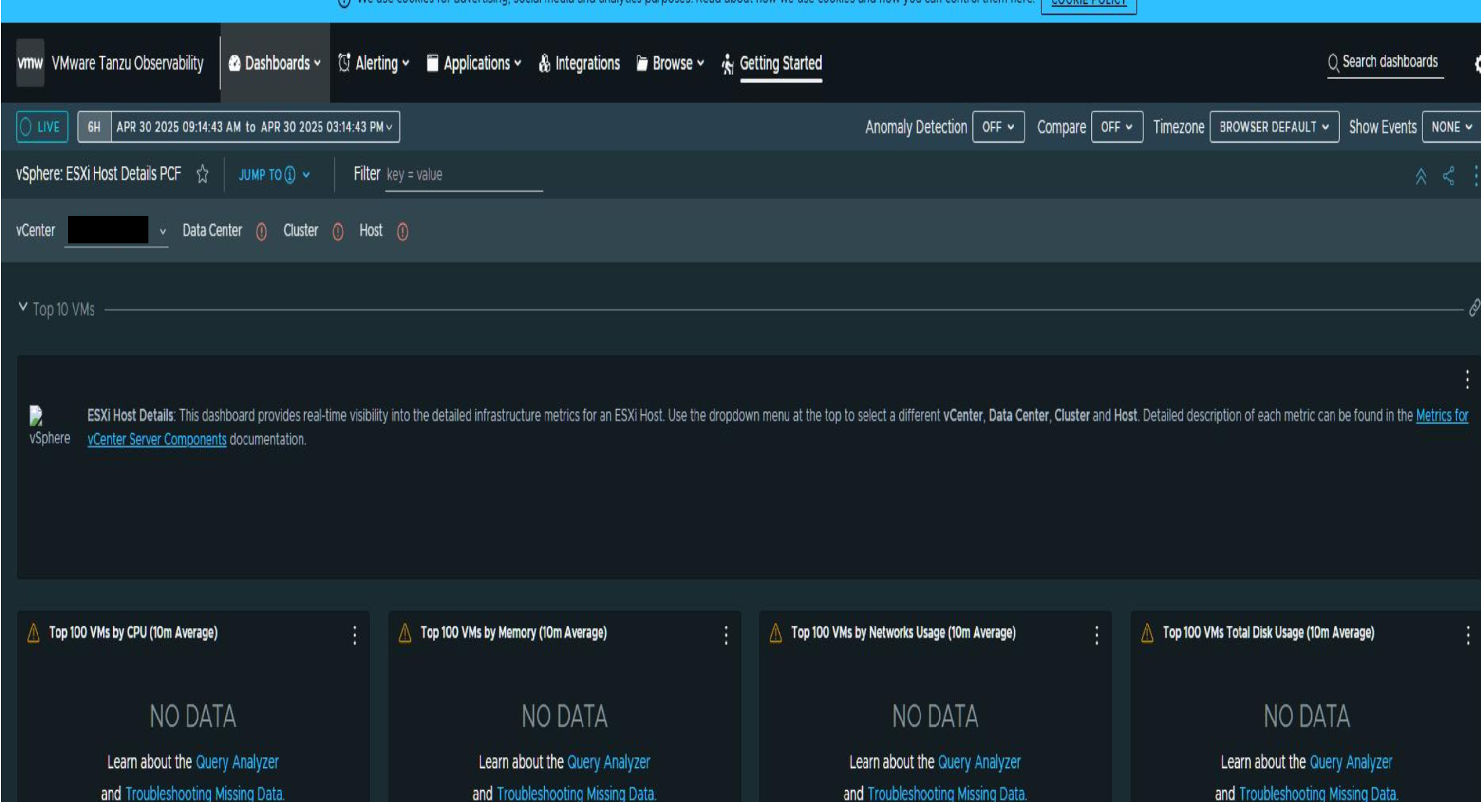Click the vmw logo icon

[x=30, y=63]
